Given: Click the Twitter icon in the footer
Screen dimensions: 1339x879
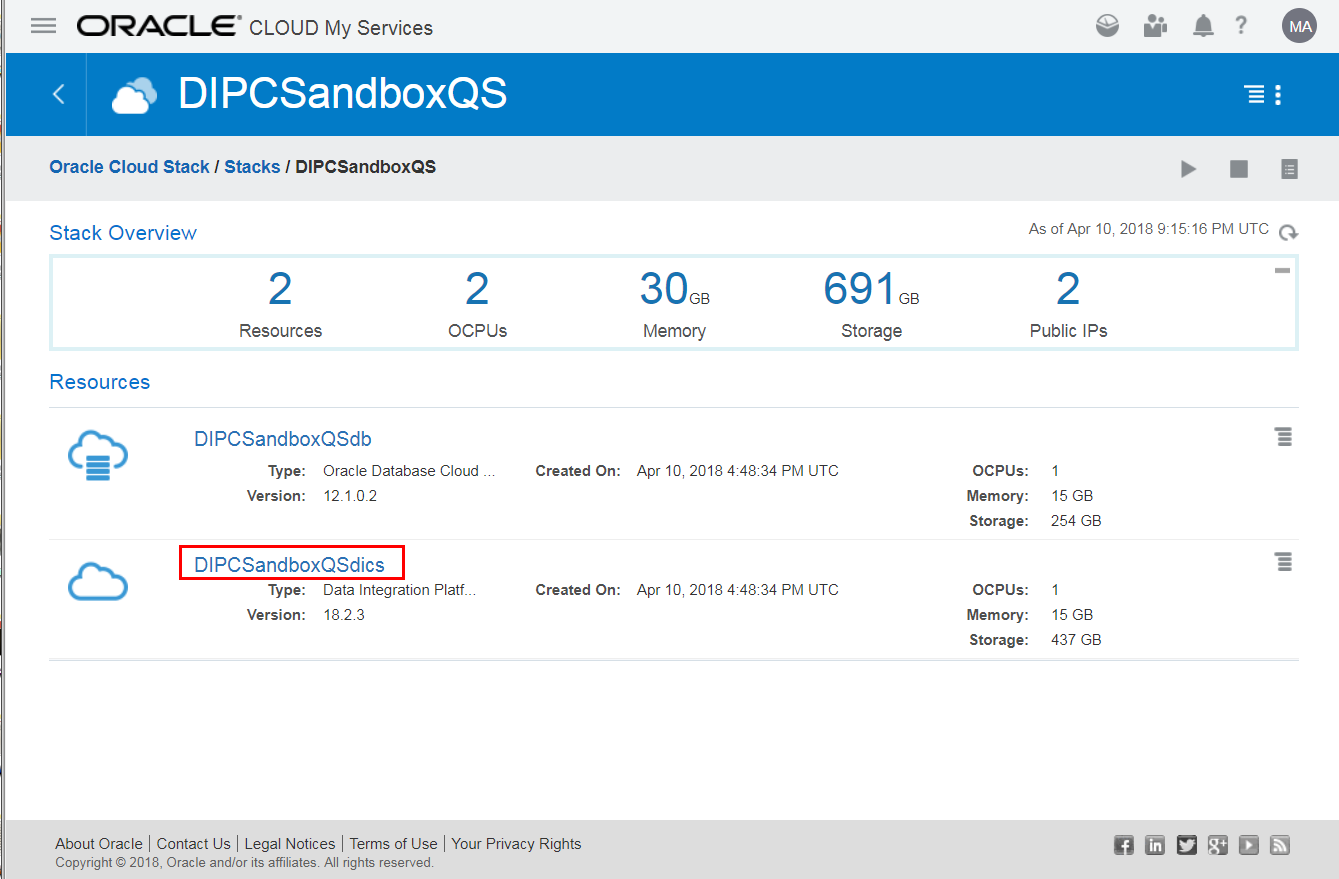Looking at the screenshot, I should 1186,845.
